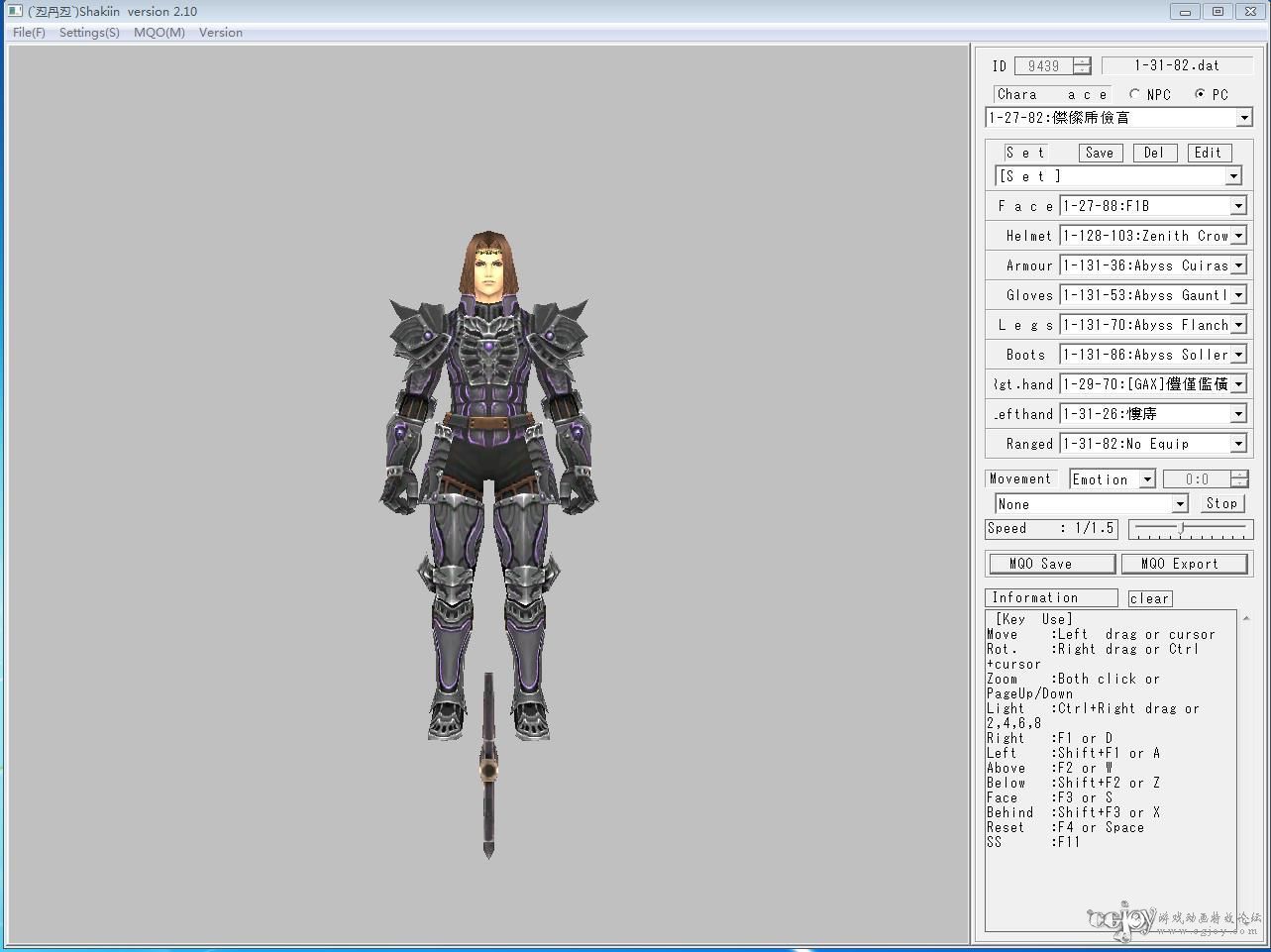Click the weapon model below the character
The height and width of the screenshot is (952, 1271).
pyautogui.click(x=488, y=765)
